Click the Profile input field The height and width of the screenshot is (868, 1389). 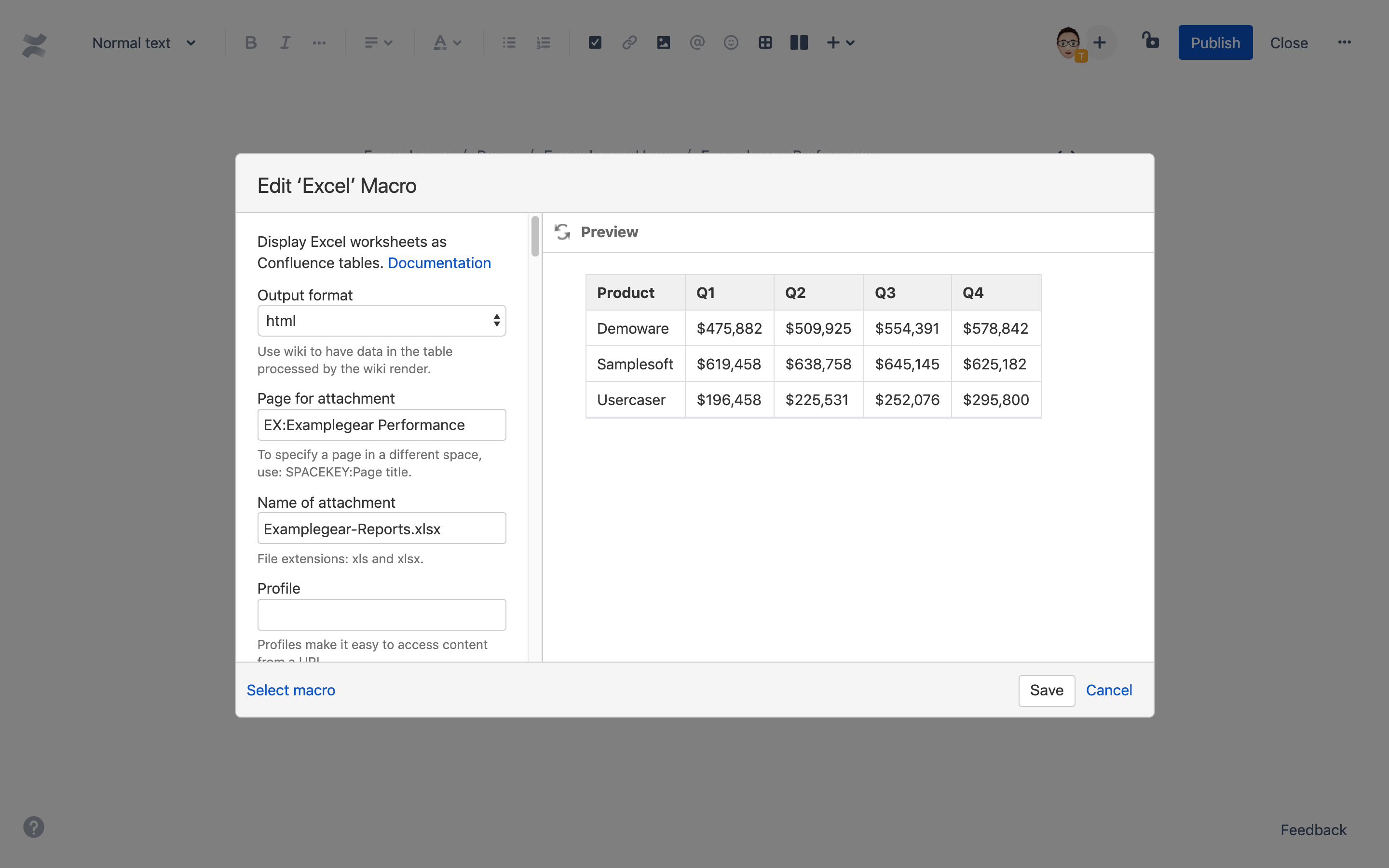[x=381, y=615]
